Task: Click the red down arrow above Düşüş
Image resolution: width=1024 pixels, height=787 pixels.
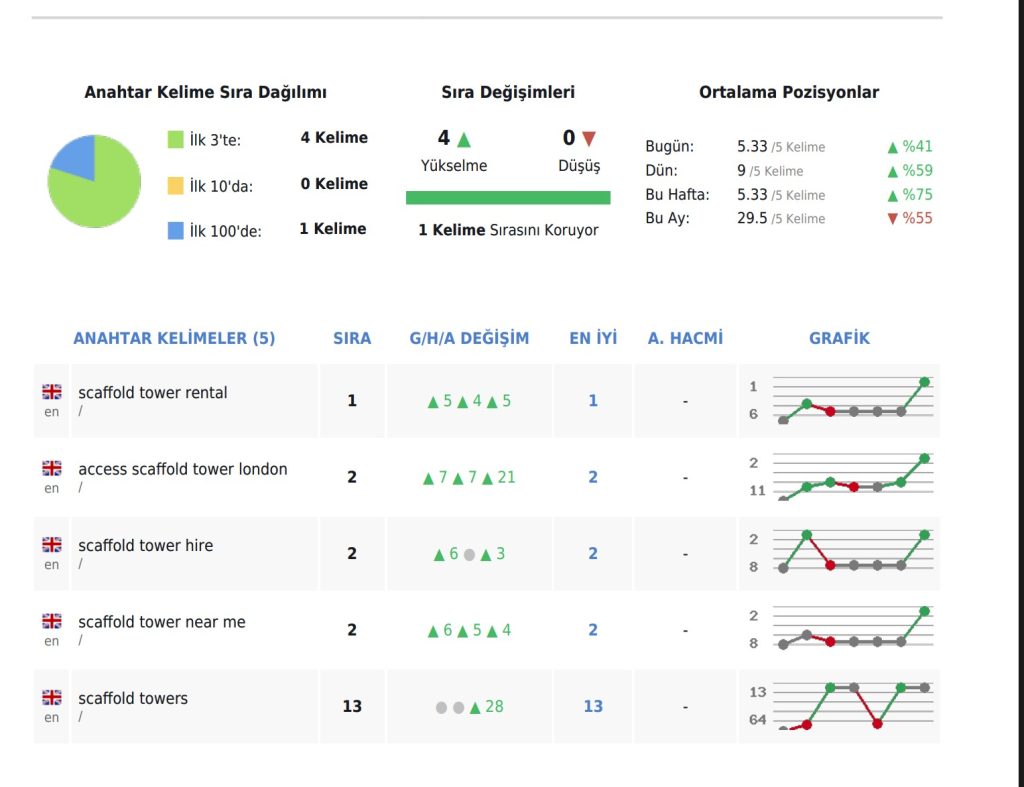Action: (588, 139)
